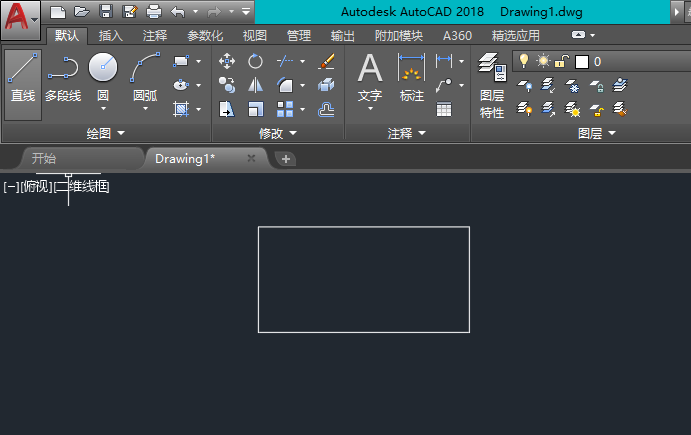Select the Hatch tool
The height and width of the screenshot is (435, 691).
(181, 109)
